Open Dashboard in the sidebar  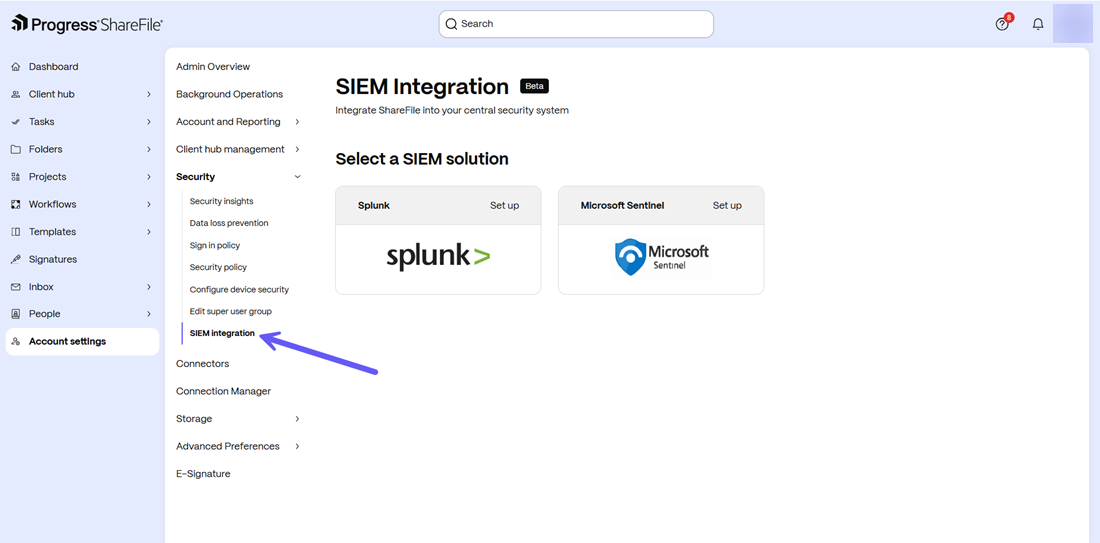pyautogui.click(x=53, y=67)
